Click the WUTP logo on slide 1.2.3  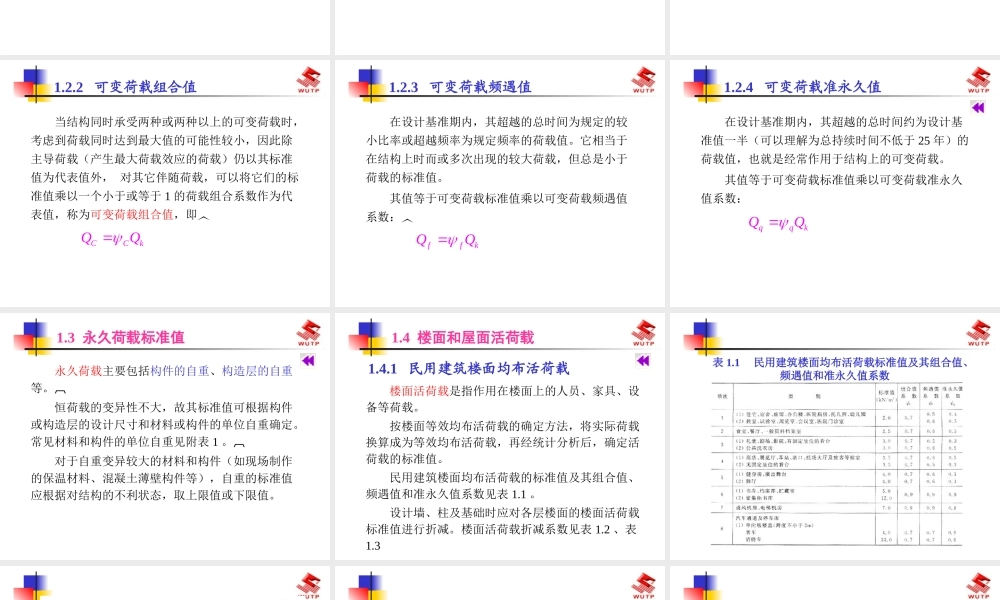pos(643,80)
